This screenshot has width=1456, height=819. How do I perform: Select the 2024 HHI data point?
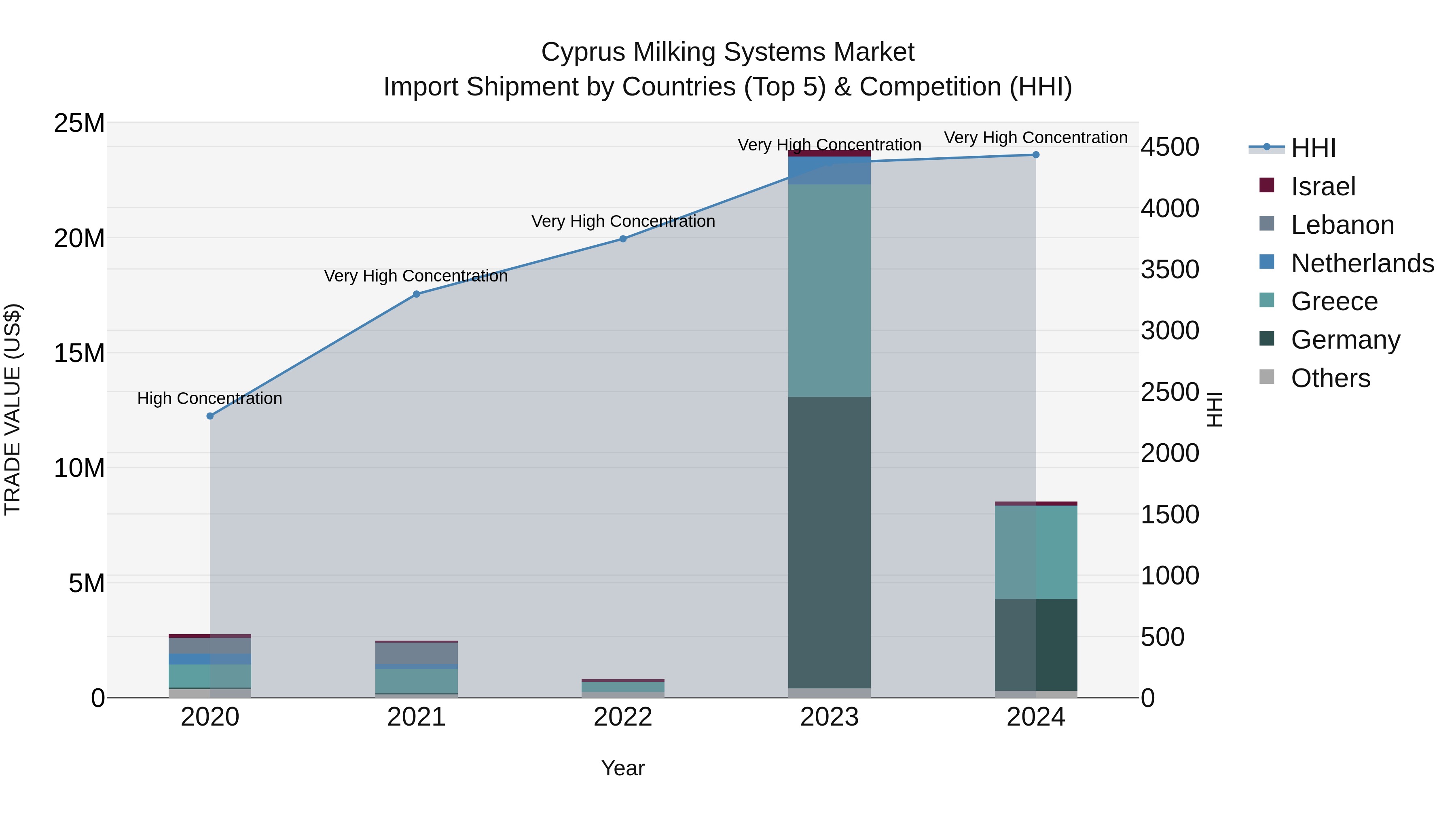(1036, 155)
